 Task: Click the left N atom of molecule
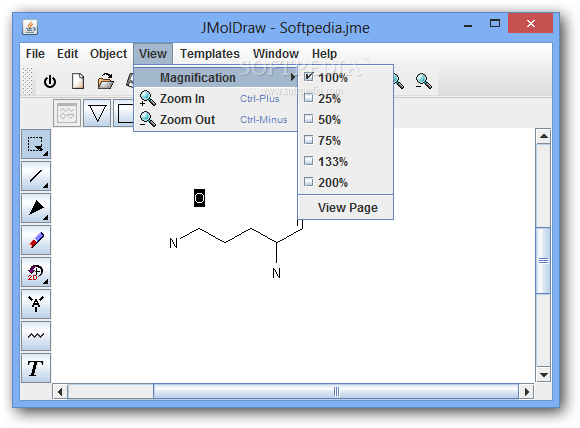coord(173,243)
